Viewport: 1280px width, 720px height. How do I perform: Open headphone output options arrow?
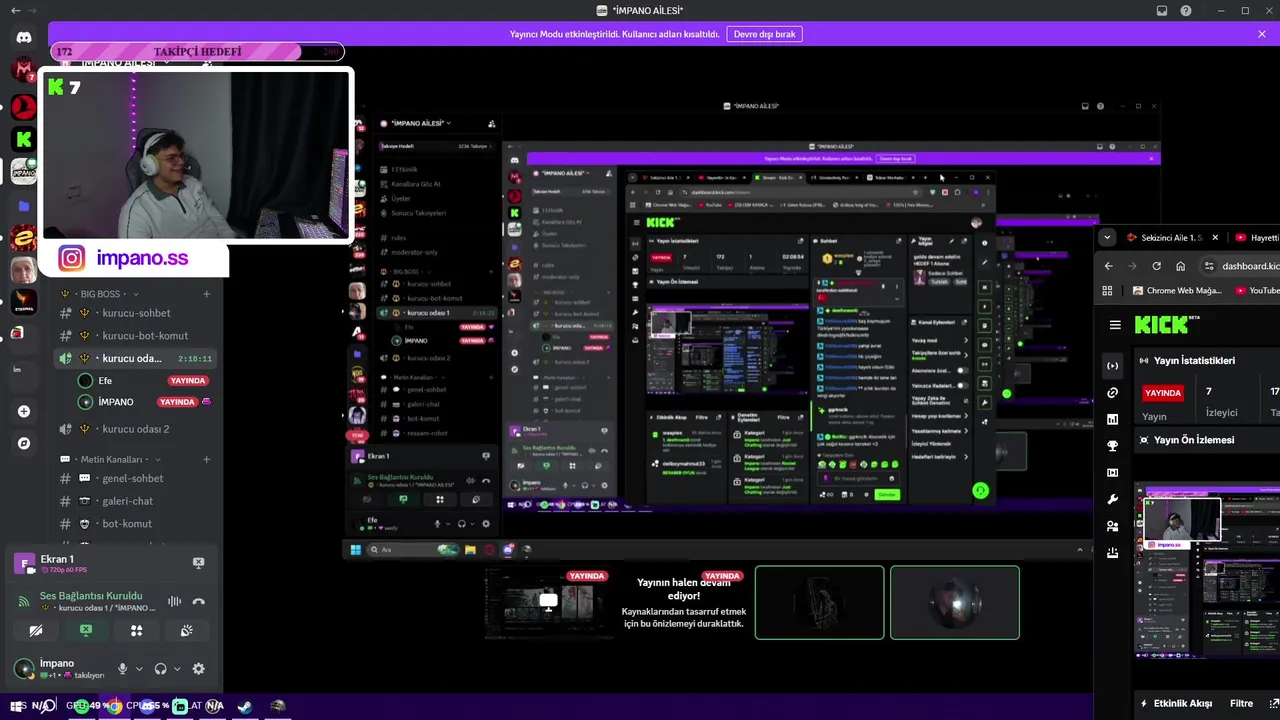click(177, 669)
